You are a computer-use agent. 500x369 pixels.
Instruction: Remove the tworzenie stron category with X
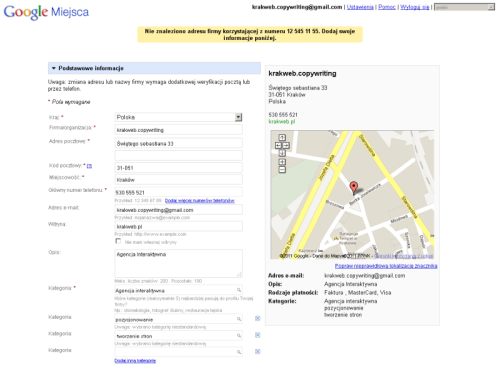pos(257,335)
